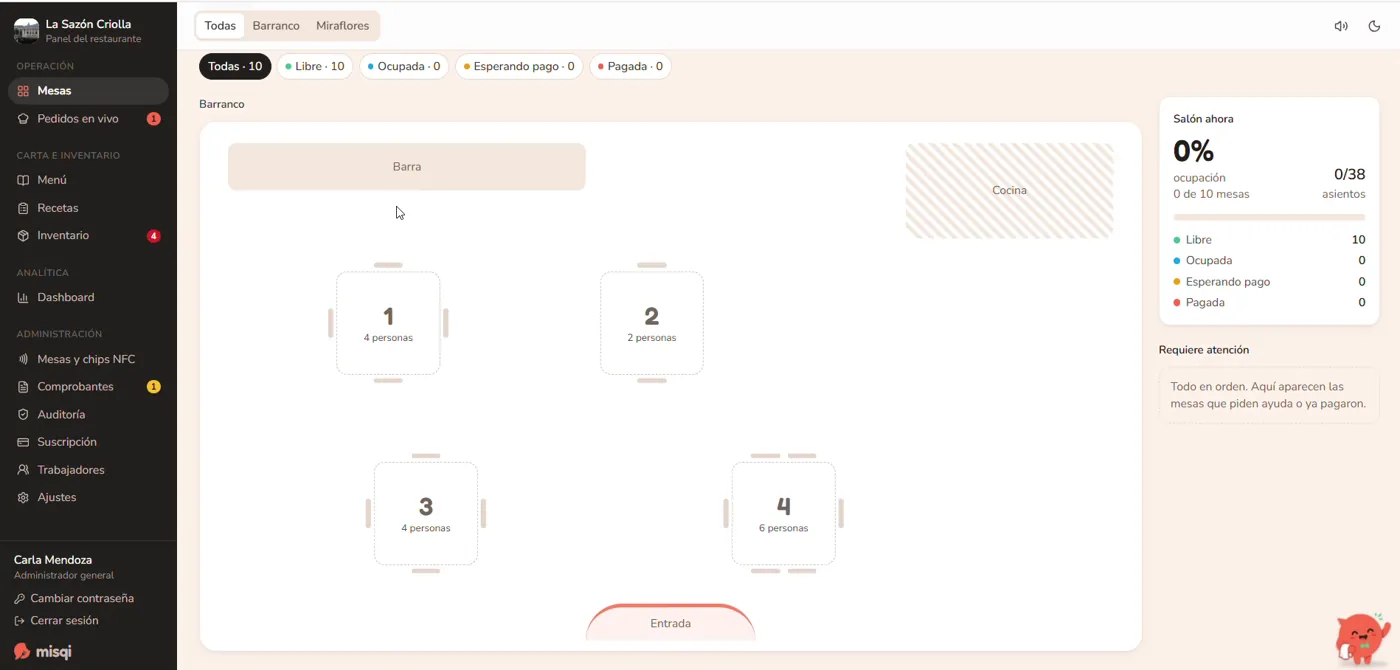Image resolution: width=1400 pixels, height=670 pixels.
Task: Open Pedidos en vivo in sidebar
Action: (88, 119)
